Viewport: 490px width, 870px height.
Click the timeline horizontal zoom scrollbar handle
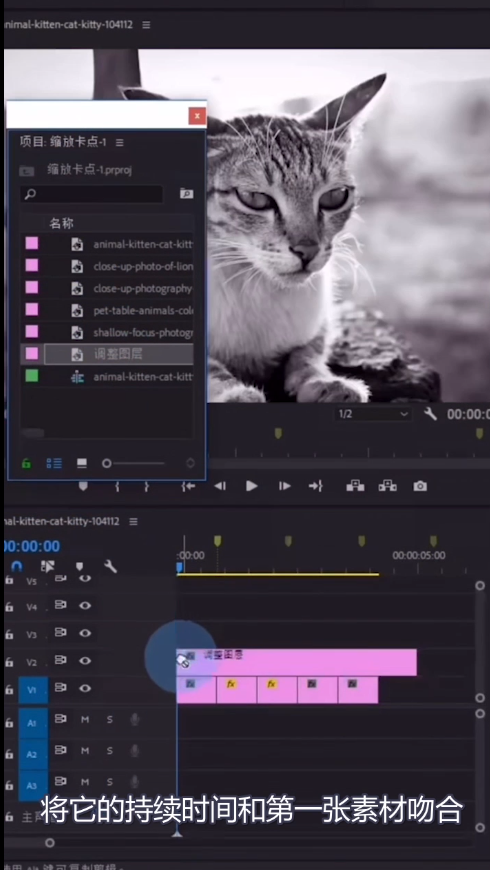50,843
